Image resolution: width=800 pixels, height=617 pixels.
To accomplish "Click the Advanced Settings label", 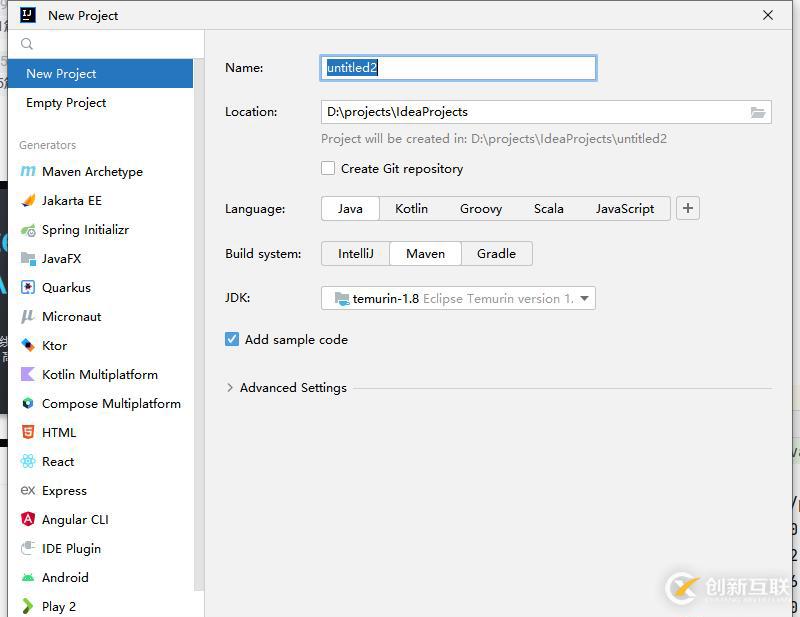I will tap(293, 388).
